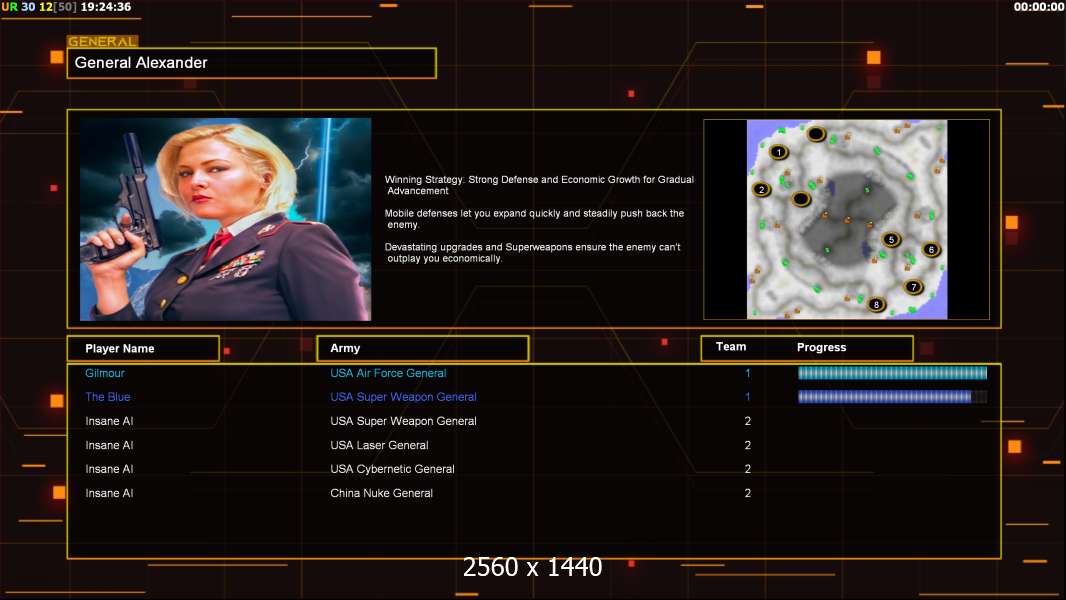Click the Team column header label
Image resolution: width=1066 pixels, height=600 pixels.
point(731,347)
